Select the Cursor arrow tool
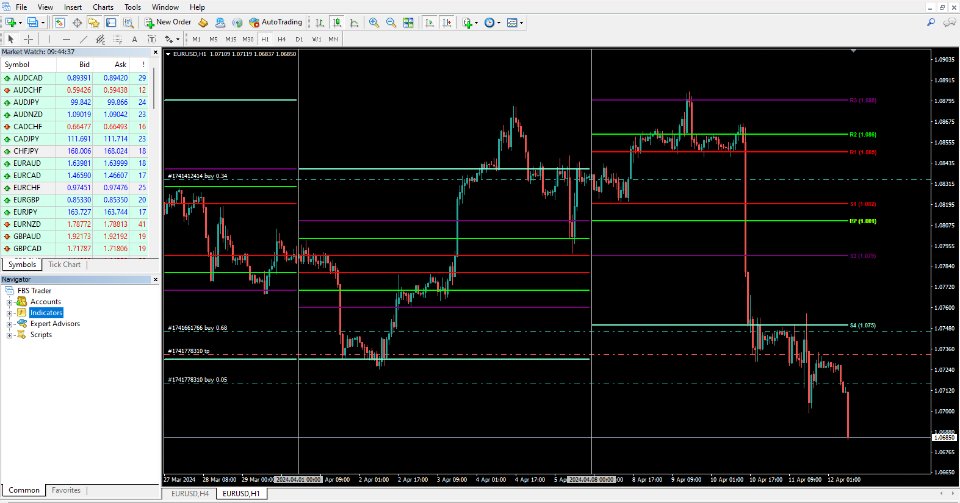Viewport: 960px width, 503px height. coord(10,39)
